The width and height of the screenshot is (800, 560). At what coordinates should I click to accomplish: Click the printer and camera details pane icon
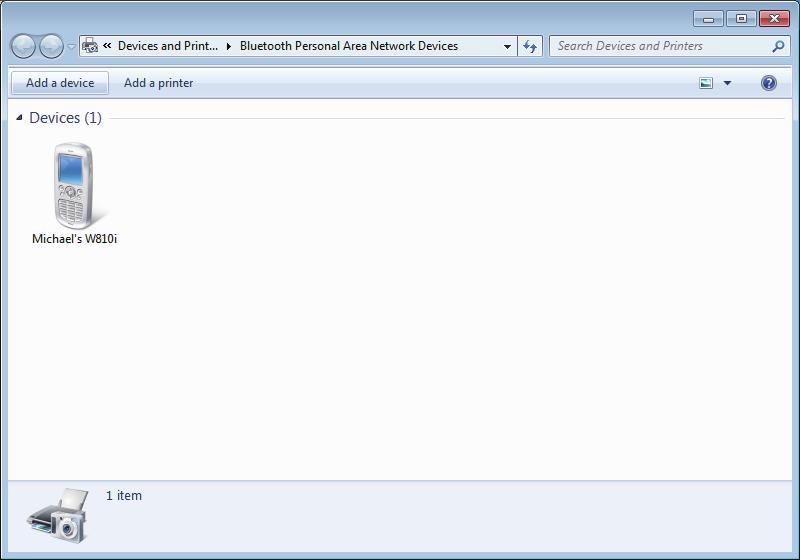tap(58, 515)
